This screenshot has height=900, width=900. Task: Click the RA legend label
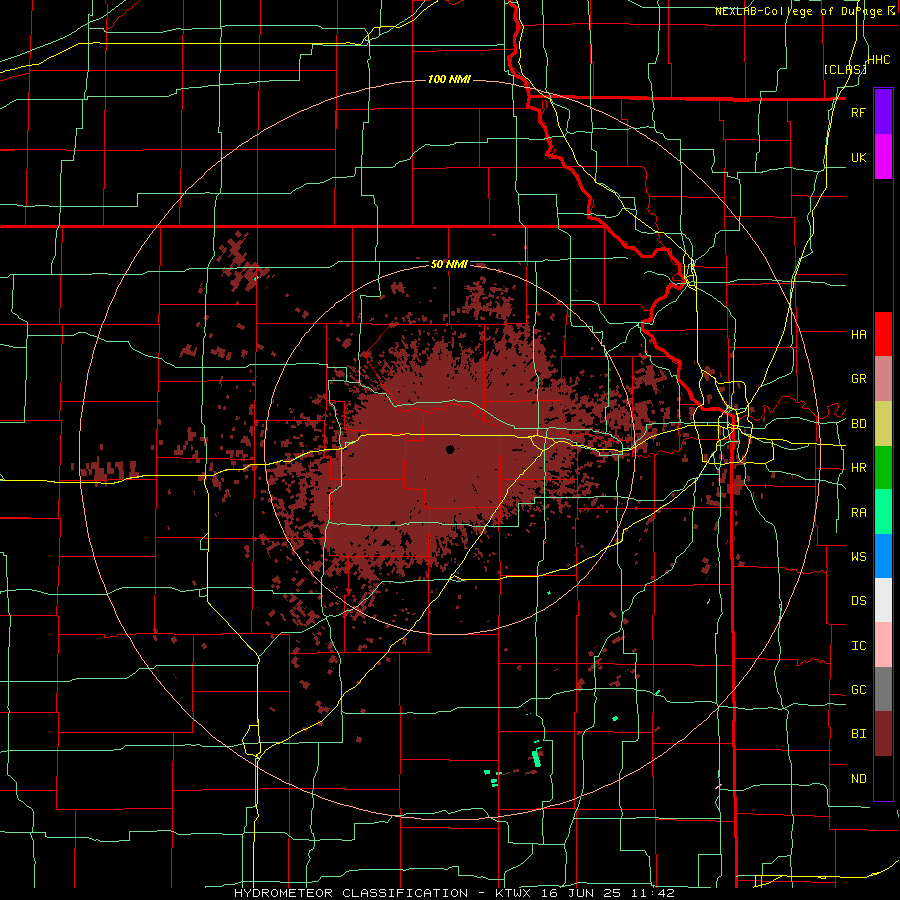pos(858,513)
